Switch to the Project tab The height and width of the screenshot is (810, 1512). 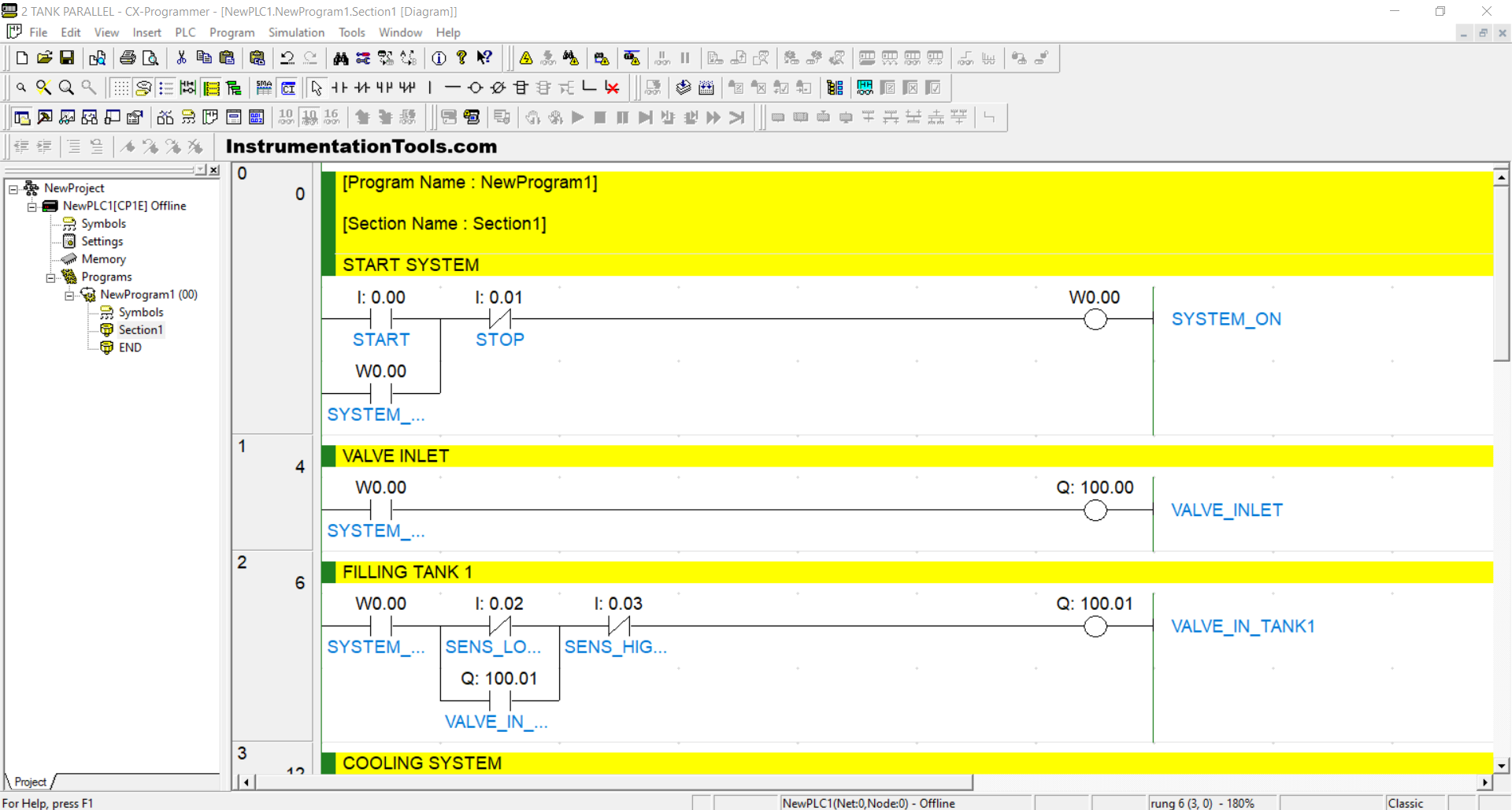(31, 782)
